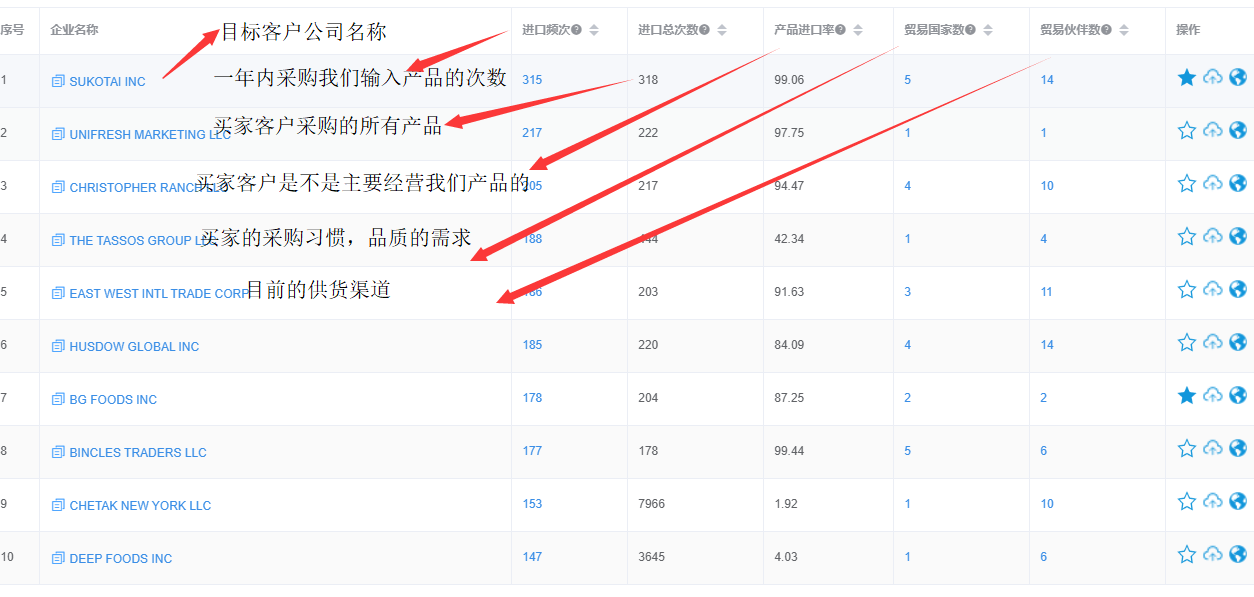The width and height of the screenshot is (1254, 597).
Task: Open globe icon for THE TASSOS GROUP
Action: 1238,236
